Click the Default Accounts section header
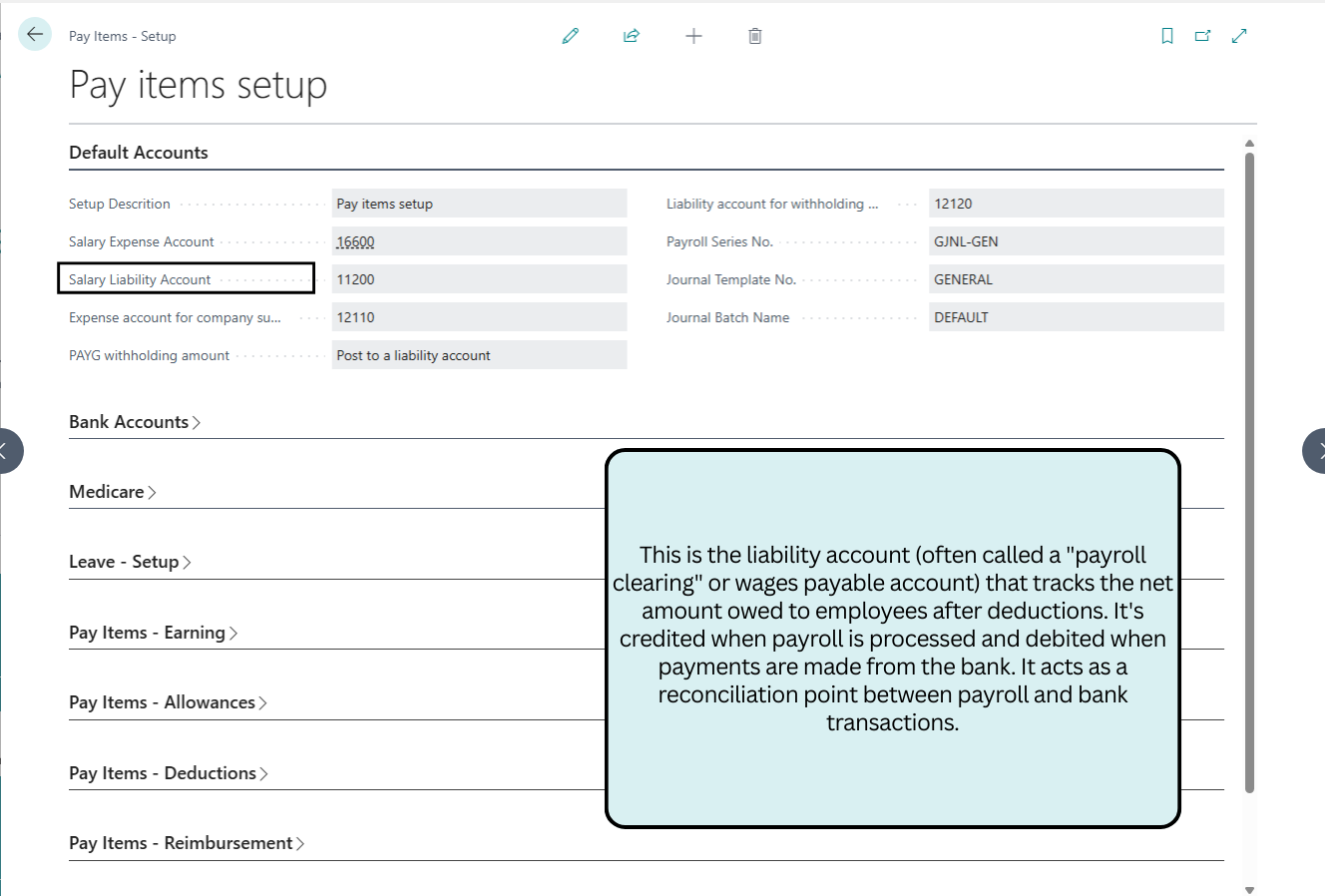 (139, 153)
